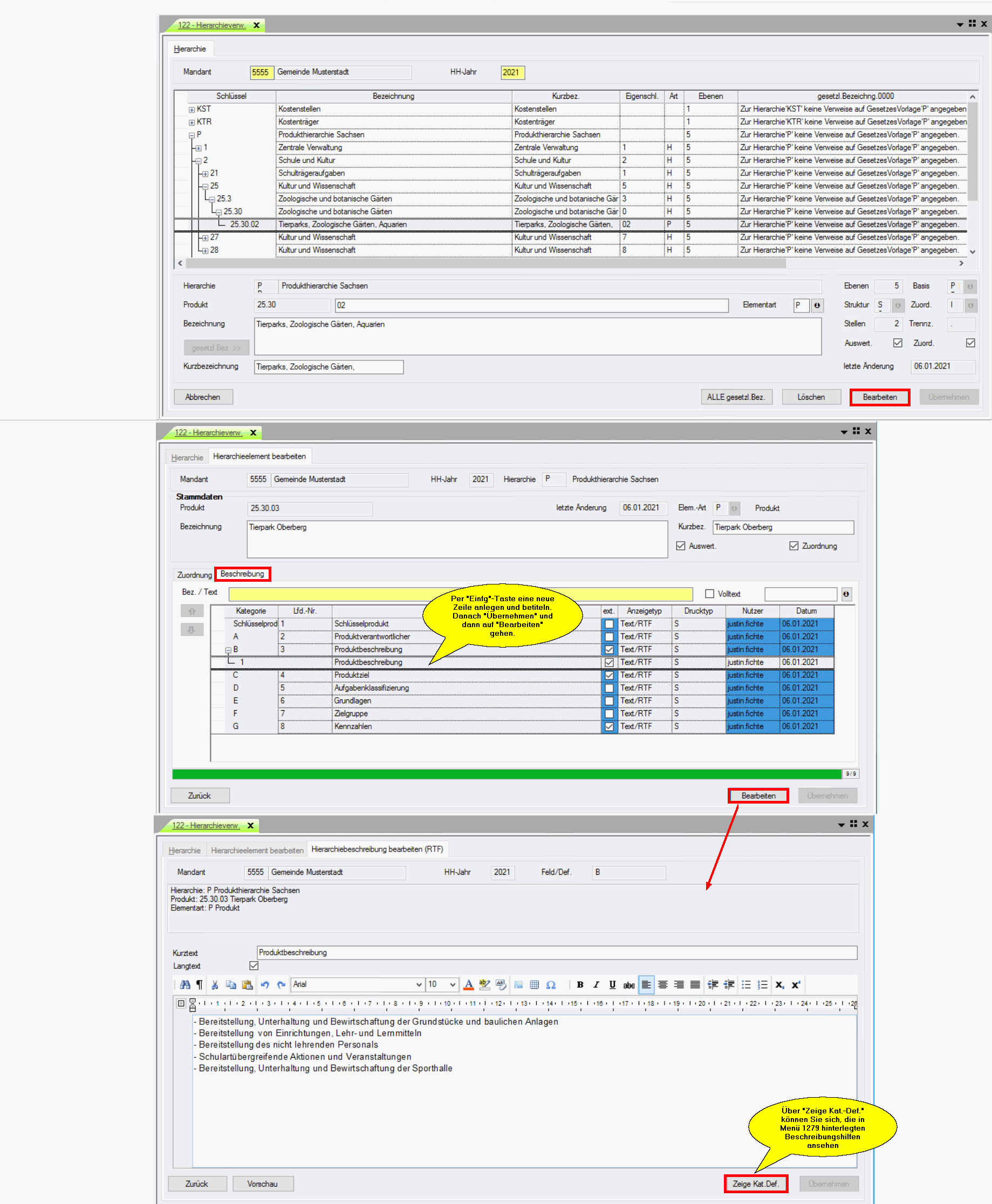Open the font size 10 dropdown
The width and height of the screenshot is (992, 1204).
click(453, 984)
